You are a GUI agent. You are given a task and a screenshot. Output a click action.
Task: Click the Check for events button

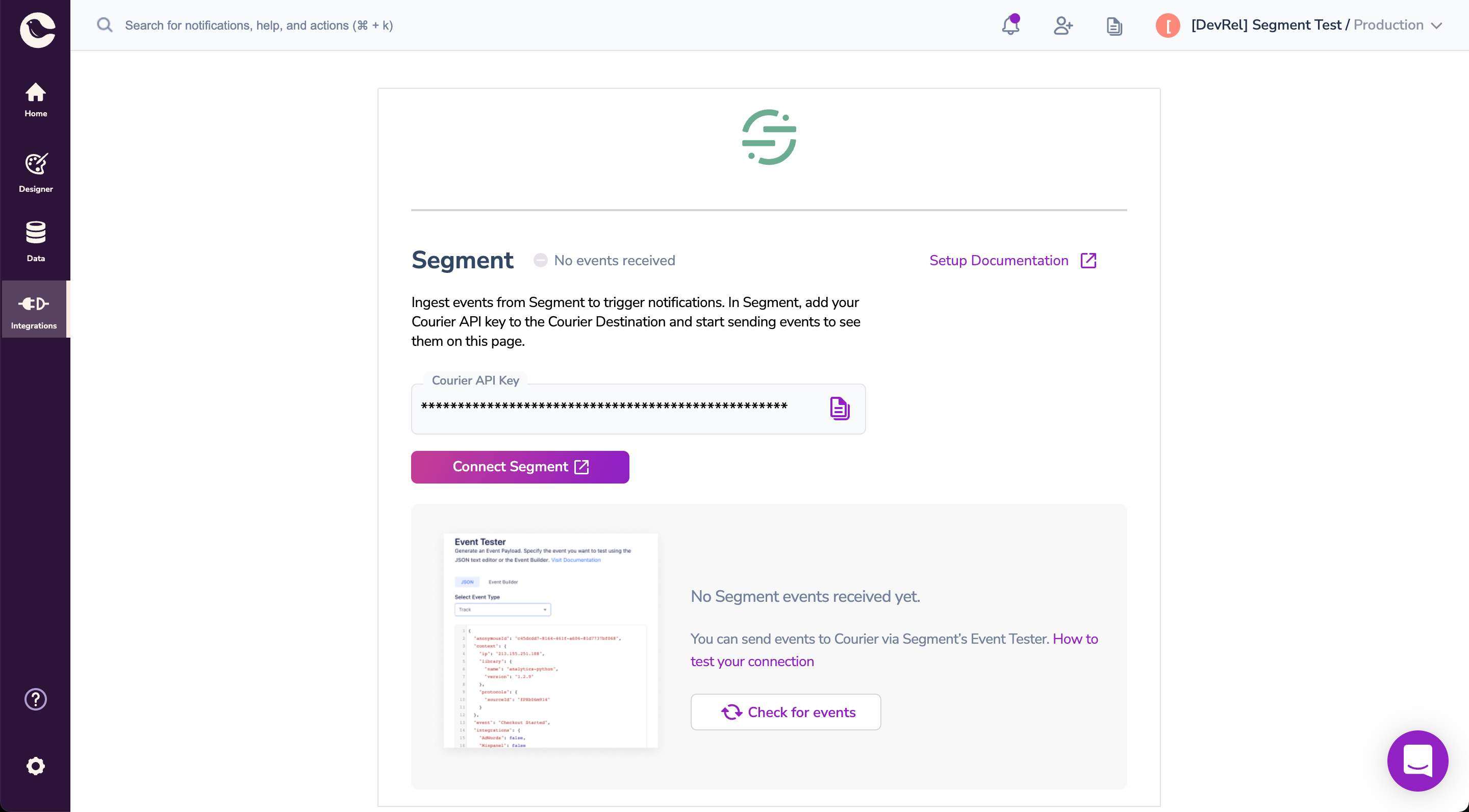pos(786,711)
